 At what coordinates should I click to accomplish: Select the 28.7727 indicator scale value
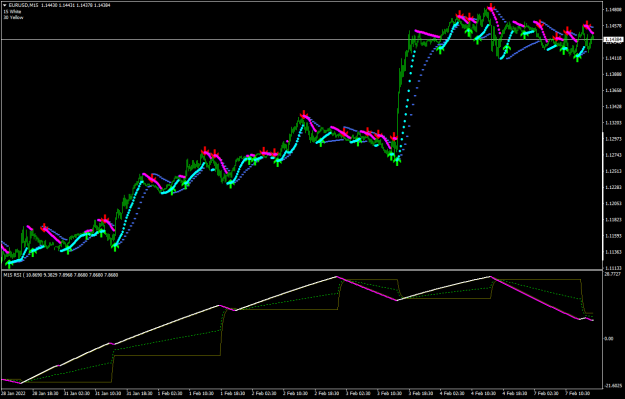click(613, 274)
